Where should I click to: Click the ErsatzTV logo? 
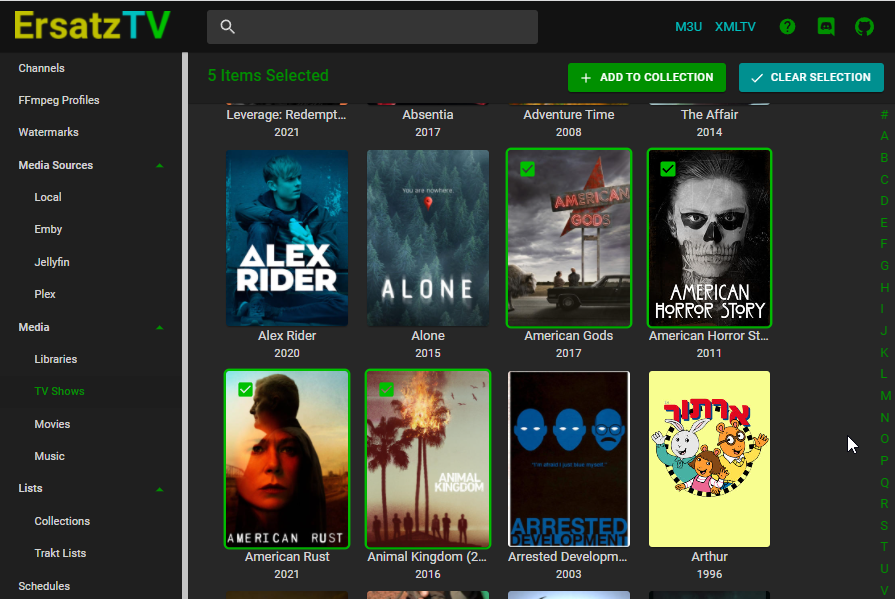[x=92, y=26]
